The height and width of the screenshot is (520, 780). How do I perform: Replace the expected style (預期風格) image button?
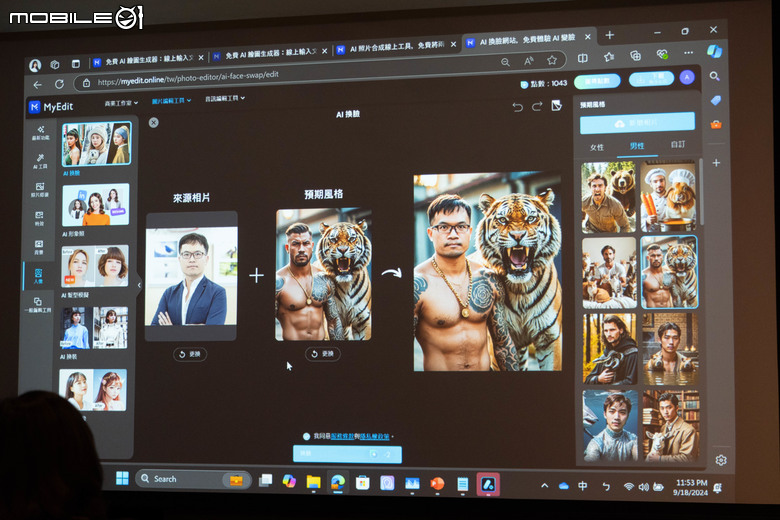tap(322, 353)
